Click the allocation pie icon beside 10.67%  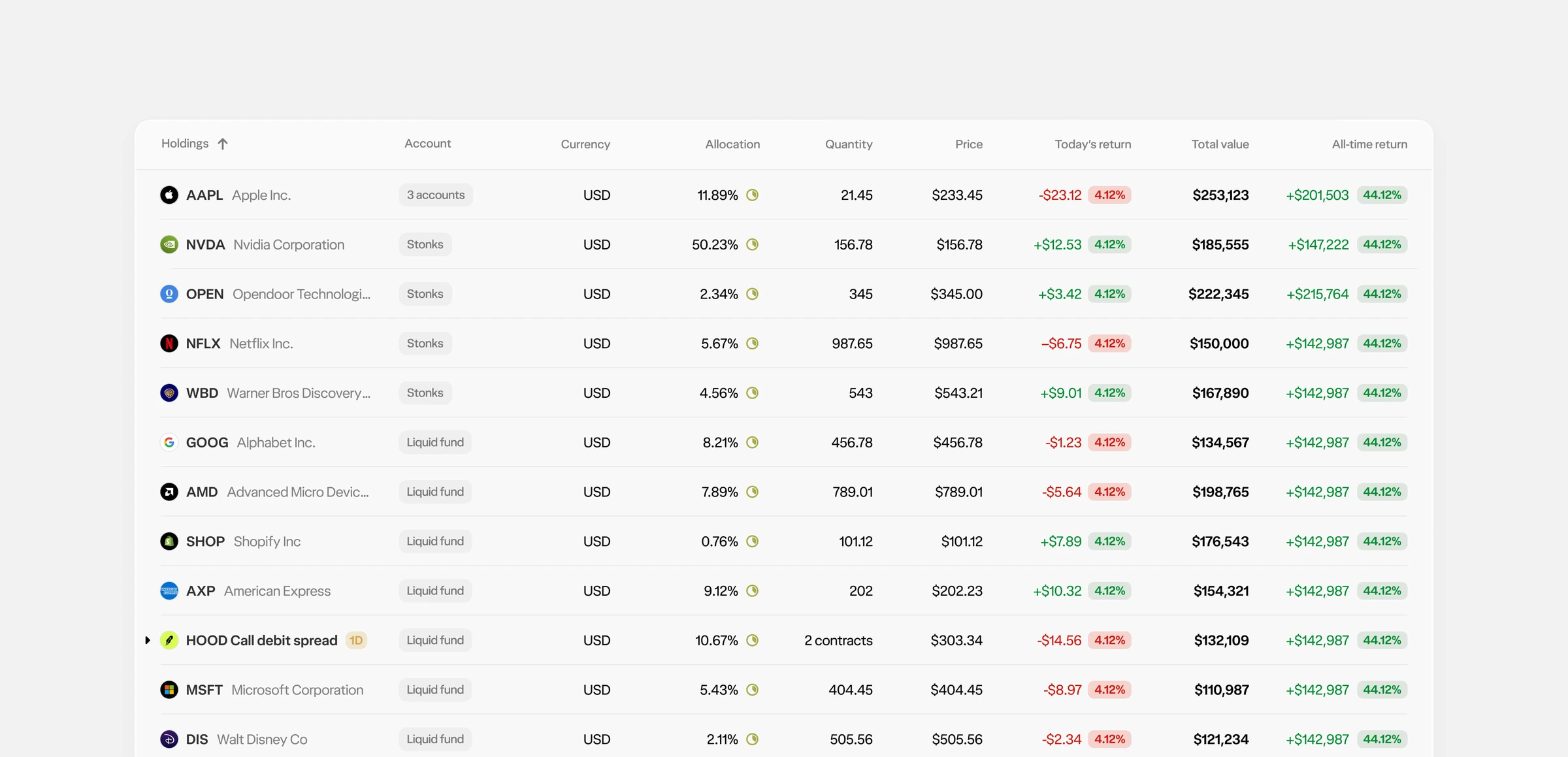753,640
